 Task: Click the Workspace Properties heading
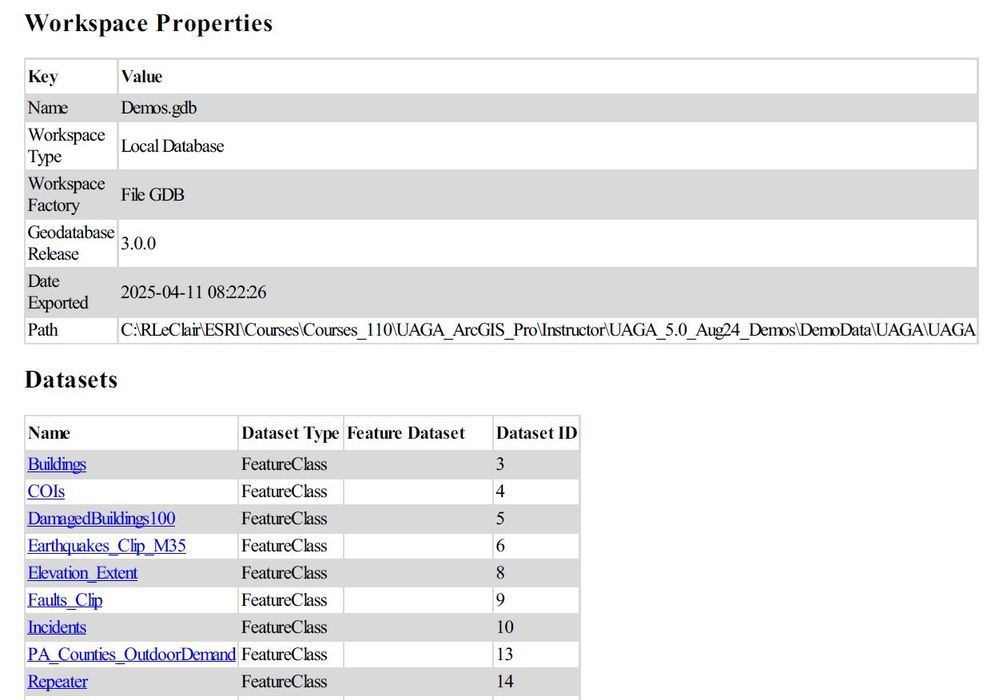coord(148,23)
